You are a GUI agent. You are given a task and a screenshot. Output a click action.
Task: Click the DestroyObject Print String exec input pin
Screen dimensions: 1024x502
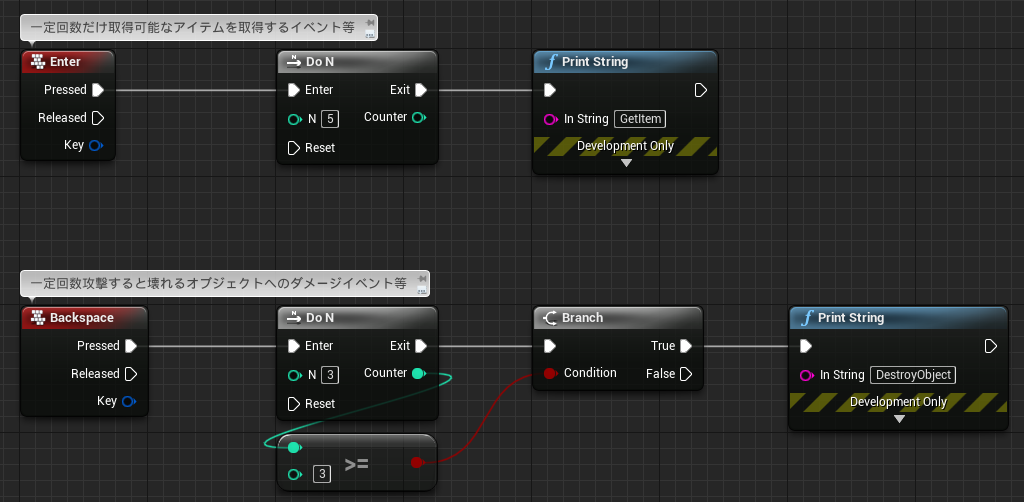pos(806,345)
